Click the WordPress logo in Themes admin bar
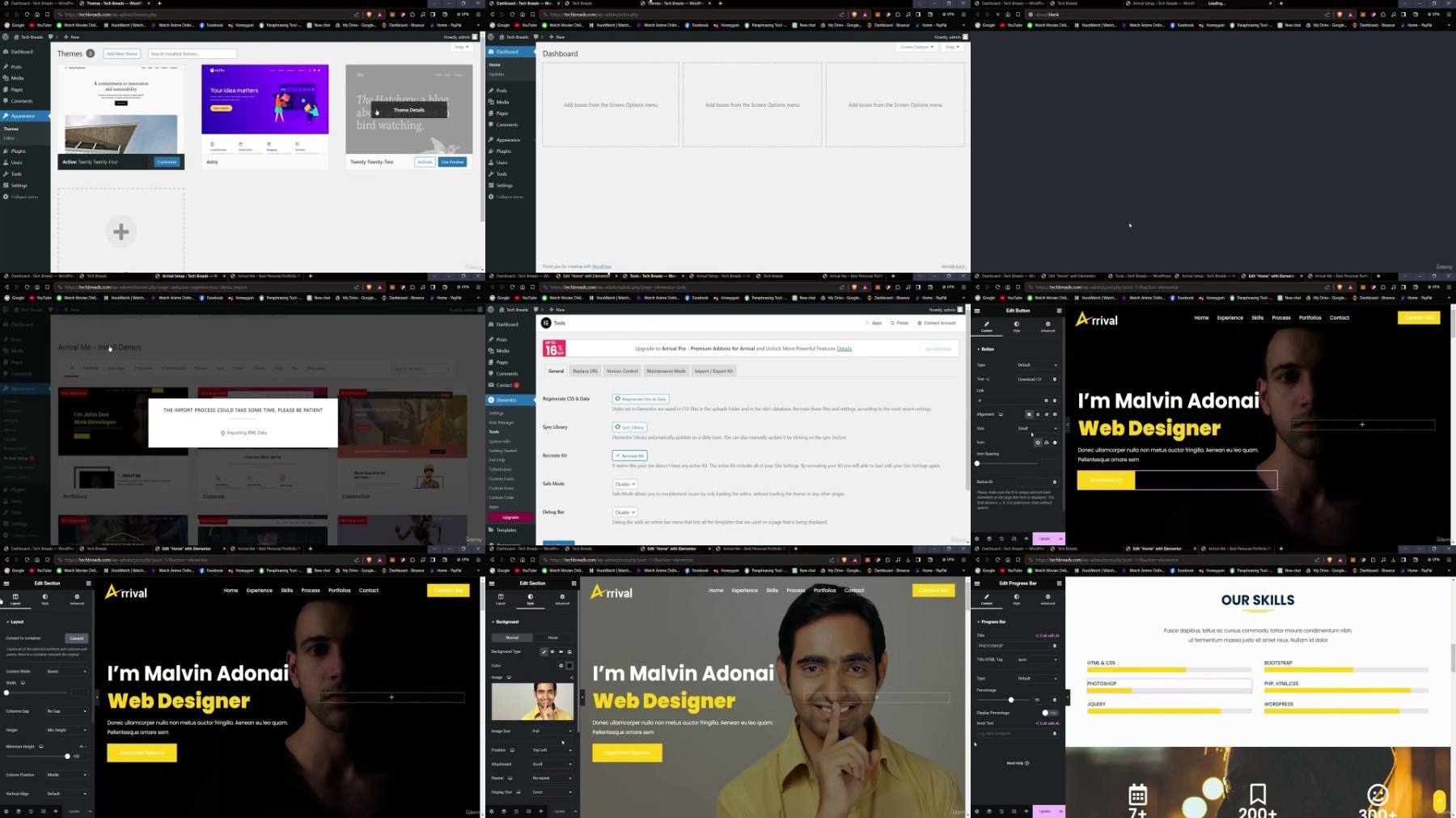Viewport: 1456px width, 818px height. tap(6, 36)
